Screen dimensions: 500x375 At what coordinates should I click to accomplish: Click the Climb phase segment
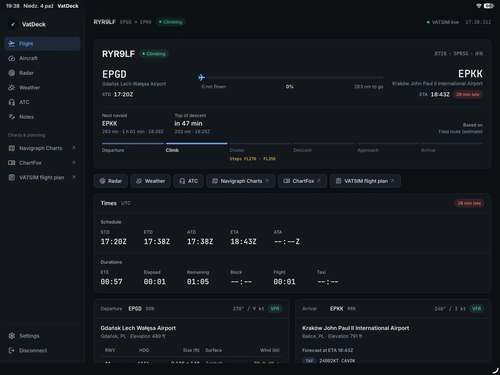coord(197,147)
